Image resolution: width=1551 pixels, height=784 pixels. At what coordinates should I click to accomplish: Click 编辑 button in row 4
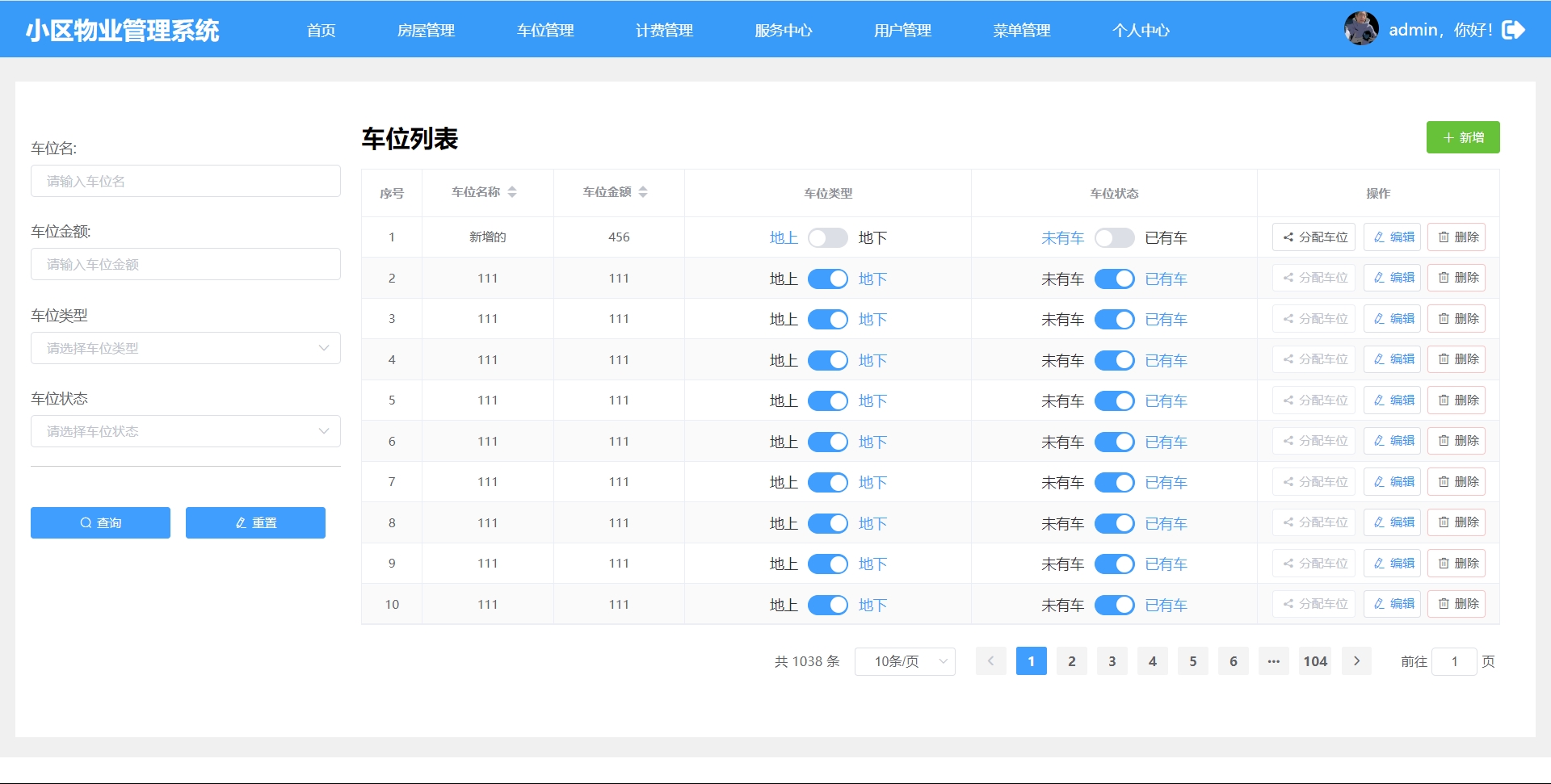pyautogui.click(x=1393, y=359)
